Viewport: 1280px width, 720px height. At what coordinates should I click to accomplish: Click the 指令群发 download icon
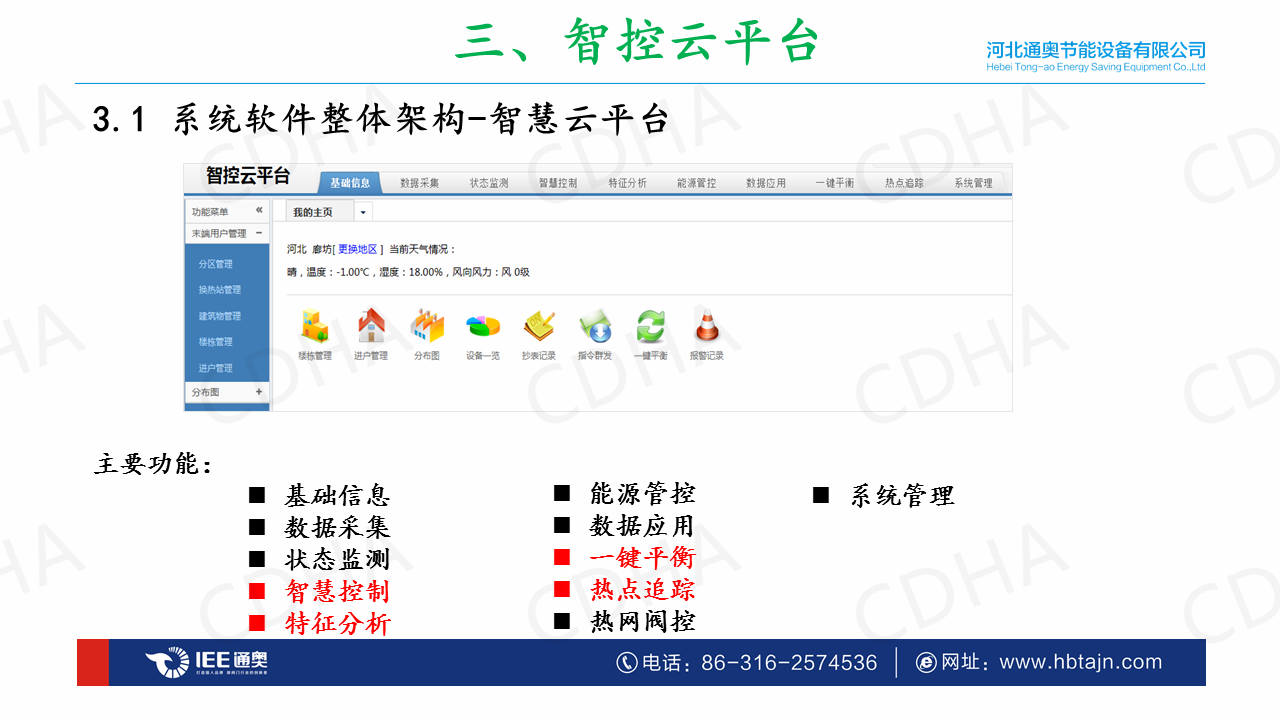coord(595,326)
